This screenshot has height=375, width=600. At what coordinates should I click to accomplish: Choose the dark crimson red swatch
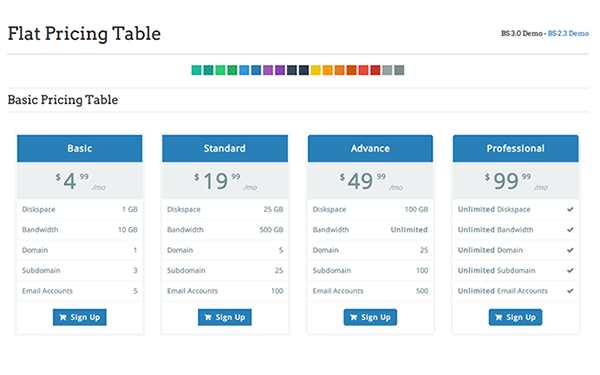point(375,70)
